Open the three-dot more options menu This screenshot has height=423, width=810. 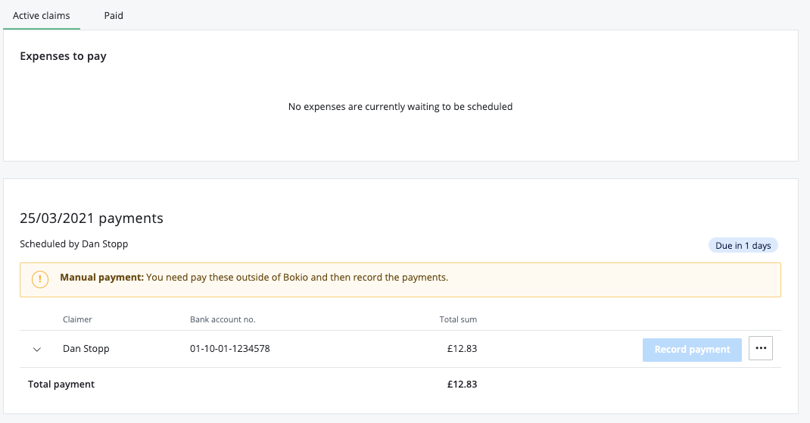(761, 348)
